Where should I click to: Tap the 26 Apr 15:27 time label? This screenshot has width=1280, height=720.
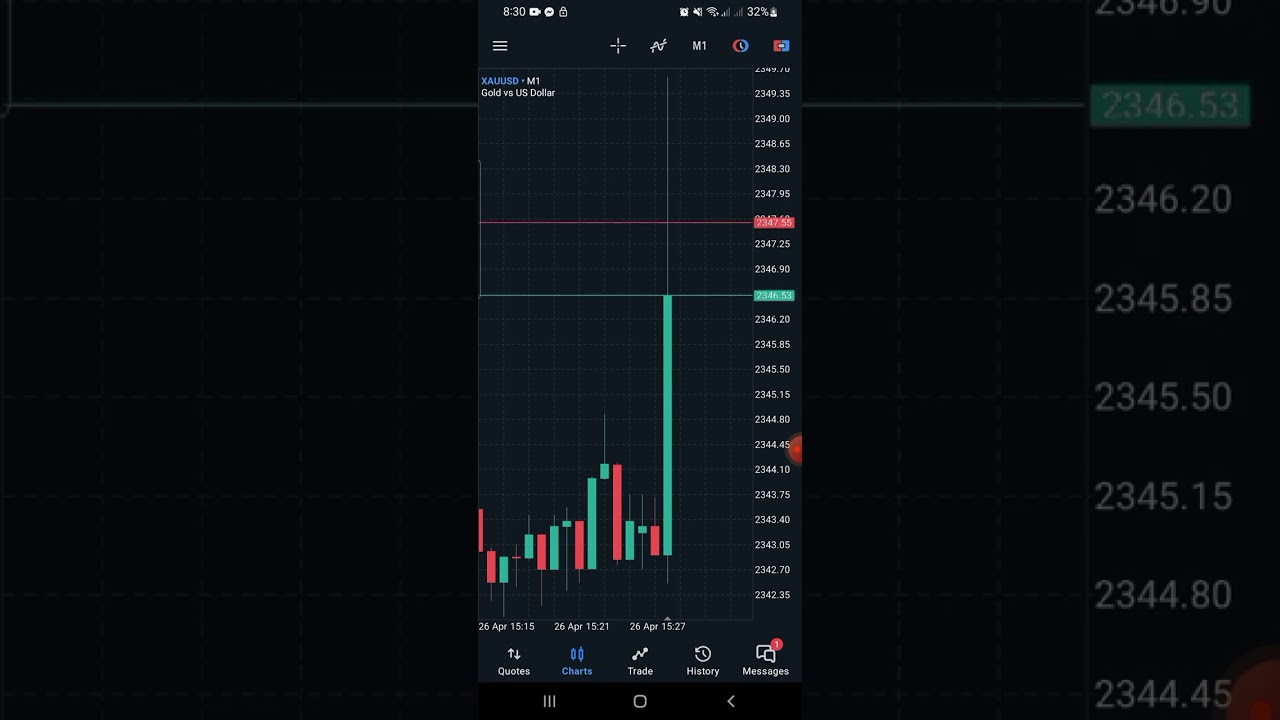pos(657,627)
